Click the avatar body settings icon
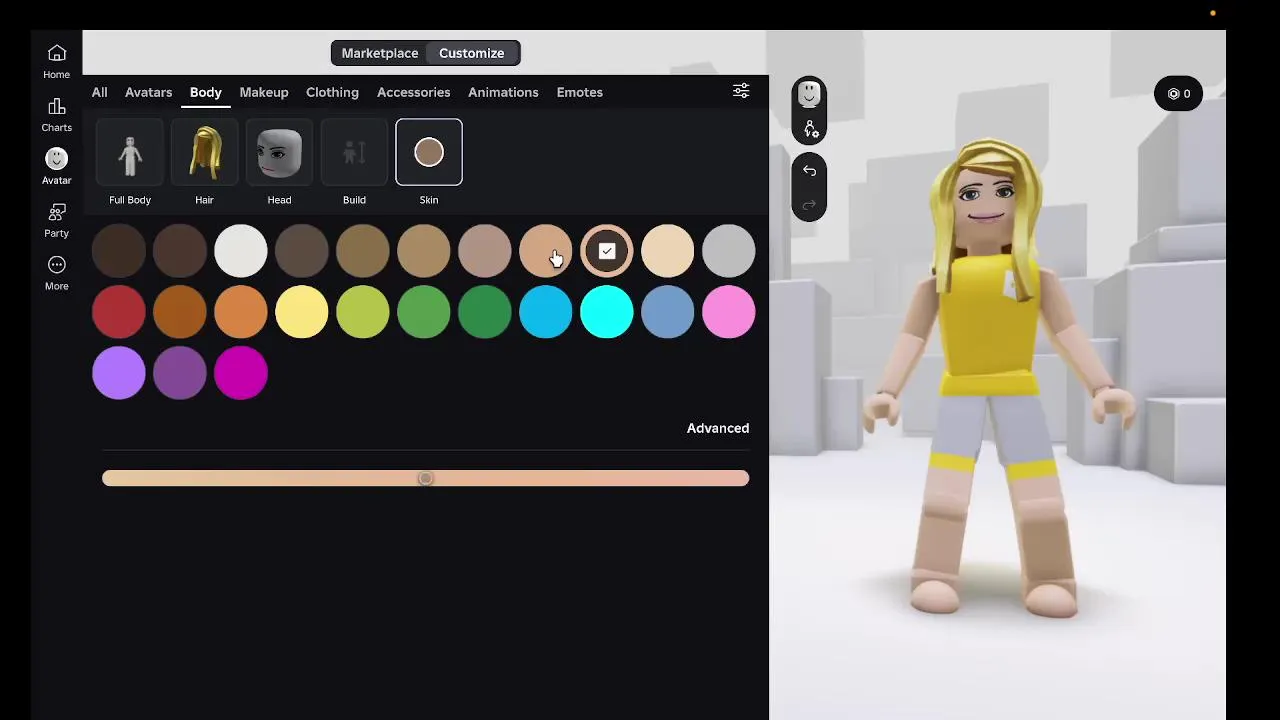 (x=809, y=129)
